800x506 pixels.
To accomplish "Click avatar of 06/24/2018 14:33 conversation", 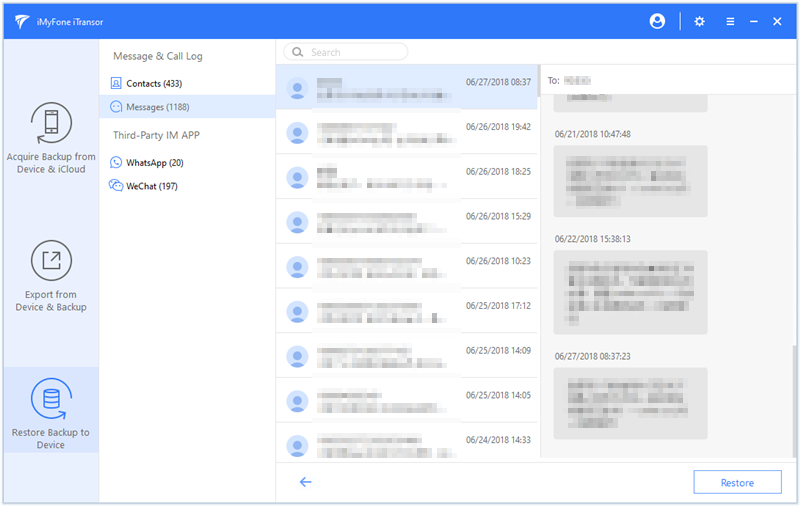I will [297, 446].
